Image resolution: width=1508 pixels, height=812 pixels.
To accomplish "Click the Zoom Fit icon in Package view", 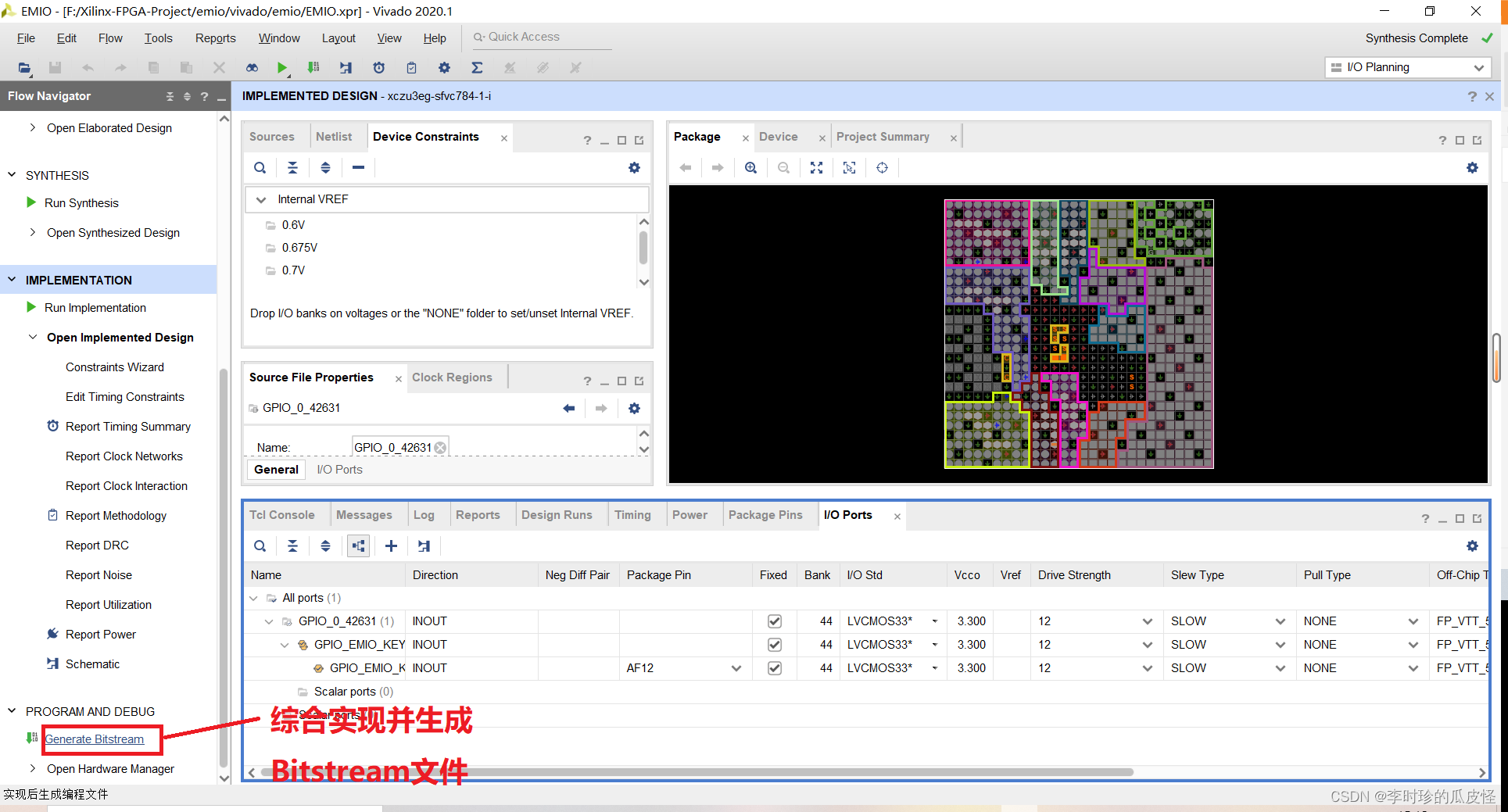I will tap(815, 167).
